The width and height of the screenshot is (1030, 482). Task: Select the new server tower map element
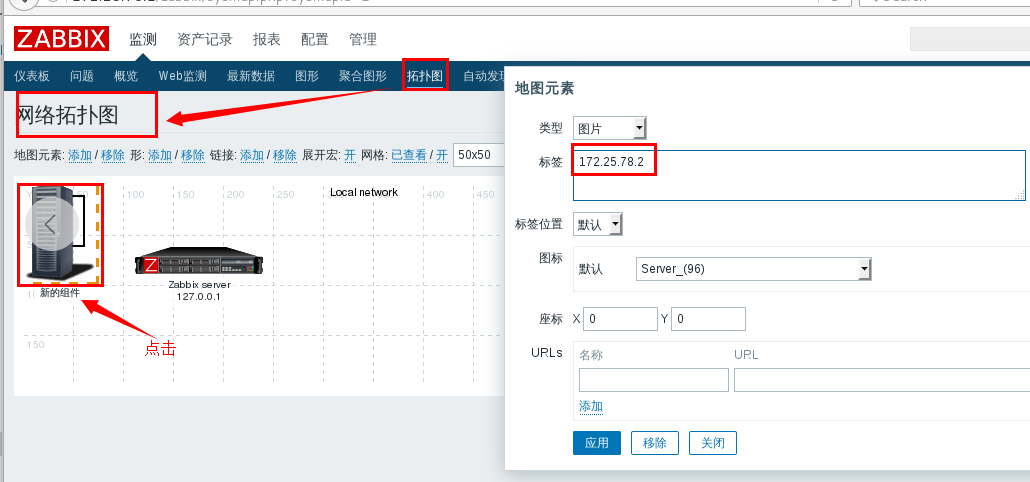(x=59, y=234)
